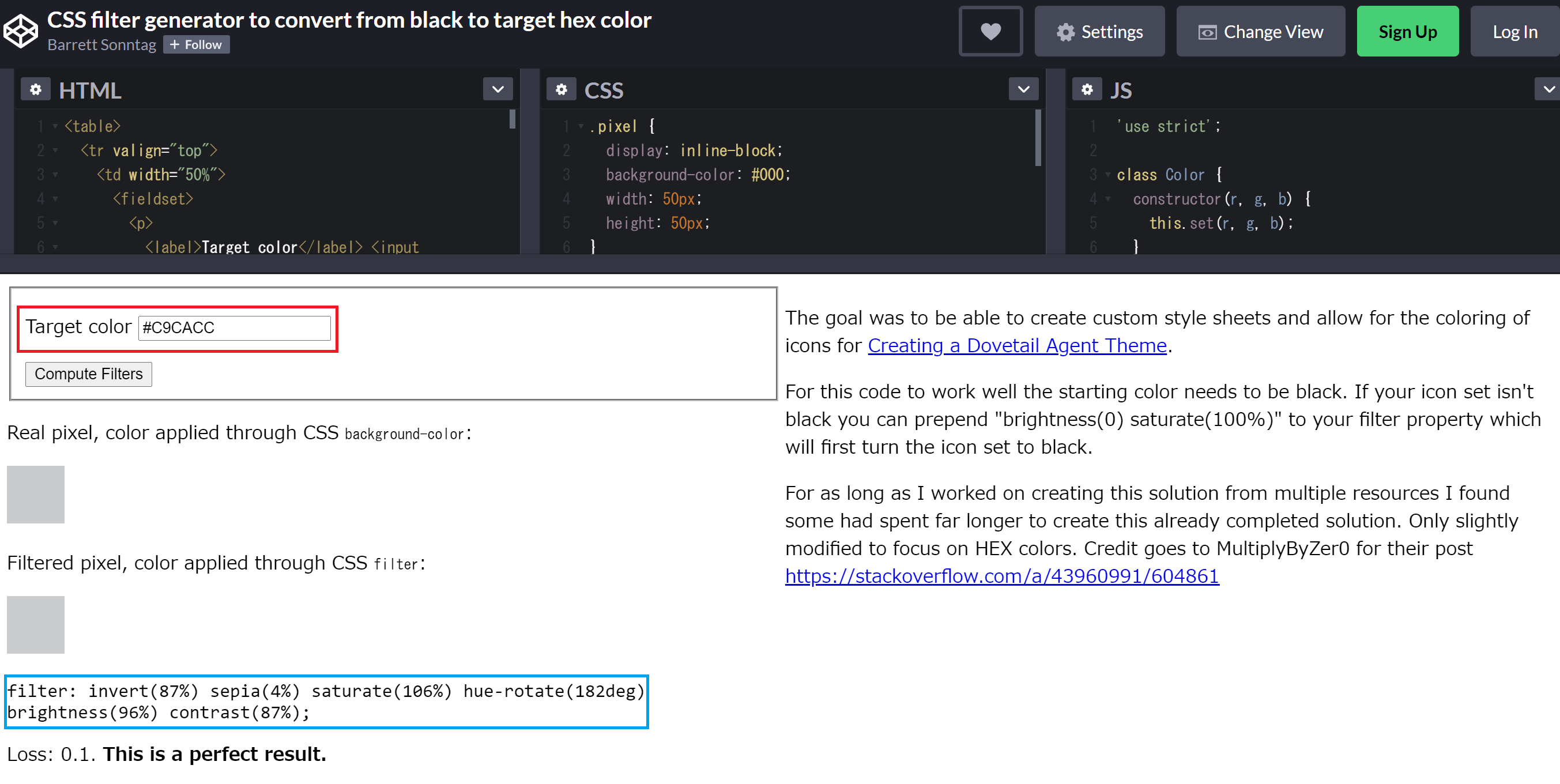Open the stackoverflow.com answer link
Screen dimensions: 1560x784
coord(1001,576)
